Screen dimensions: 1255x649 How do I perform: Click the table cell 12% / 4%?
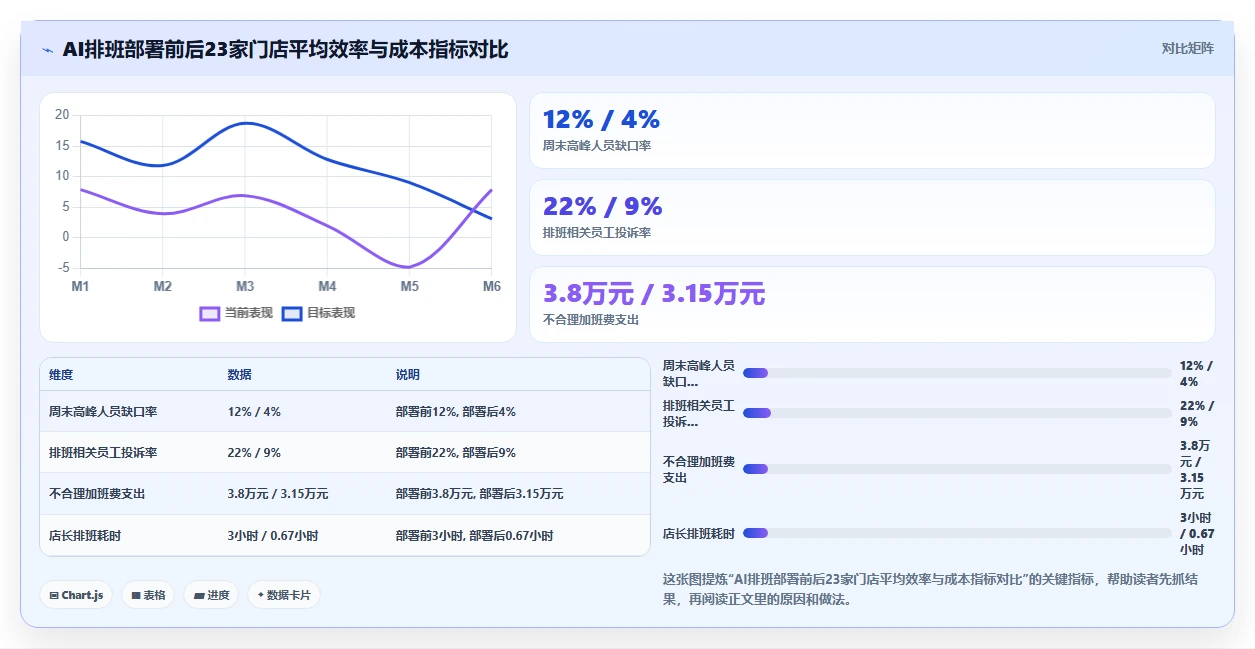(x=254, y=412)
